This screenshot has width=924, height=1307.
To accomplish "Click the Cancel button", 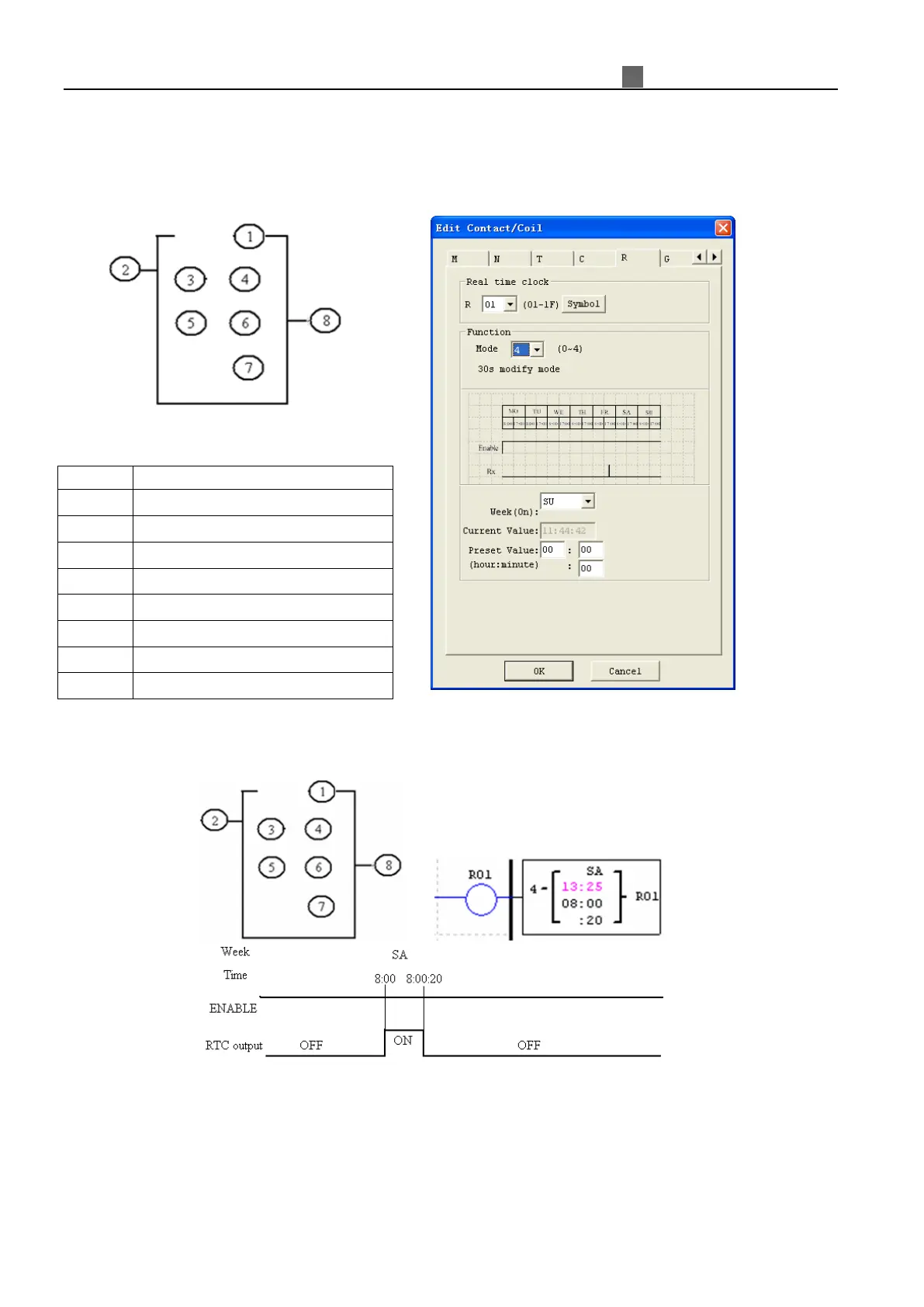I will tap(625, 671).
